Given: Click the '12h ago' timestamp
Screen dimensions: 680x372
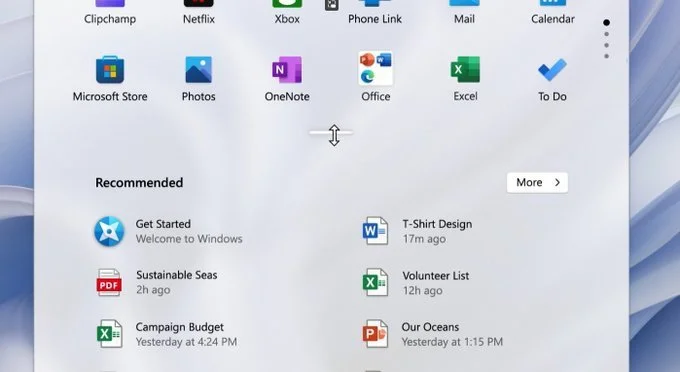Looking at the screenshot, I should 423,290.
